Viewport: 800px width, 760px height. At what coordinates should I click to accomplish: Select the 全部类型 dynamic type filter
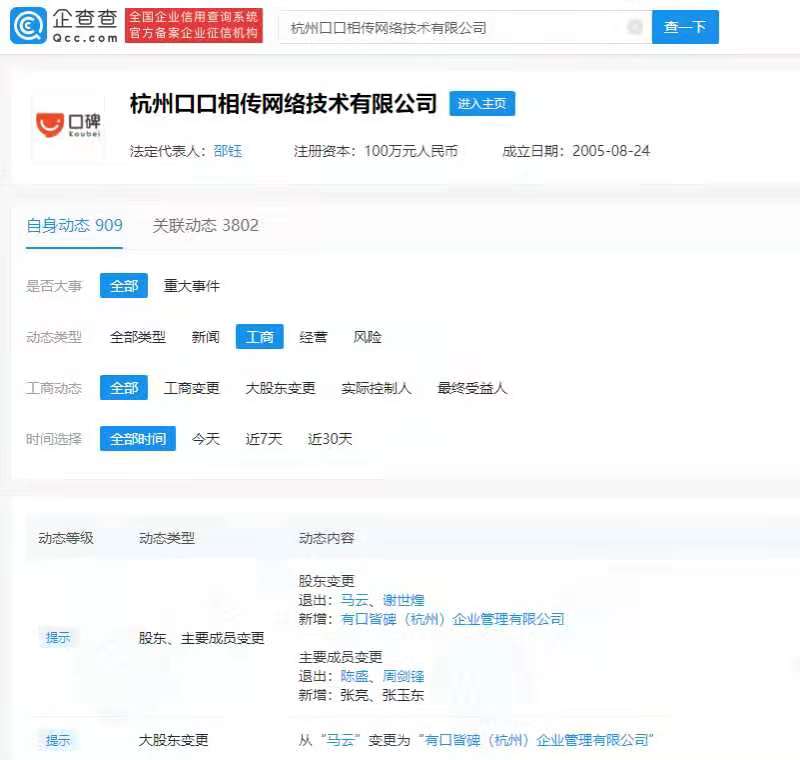click(138, 337)
